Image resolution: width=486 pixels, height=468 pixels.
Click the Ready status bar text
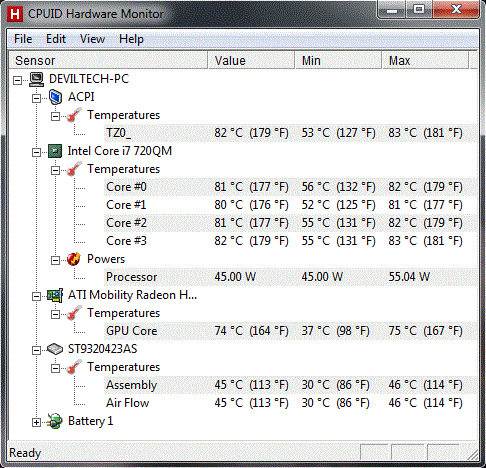[x=25, y=453]
